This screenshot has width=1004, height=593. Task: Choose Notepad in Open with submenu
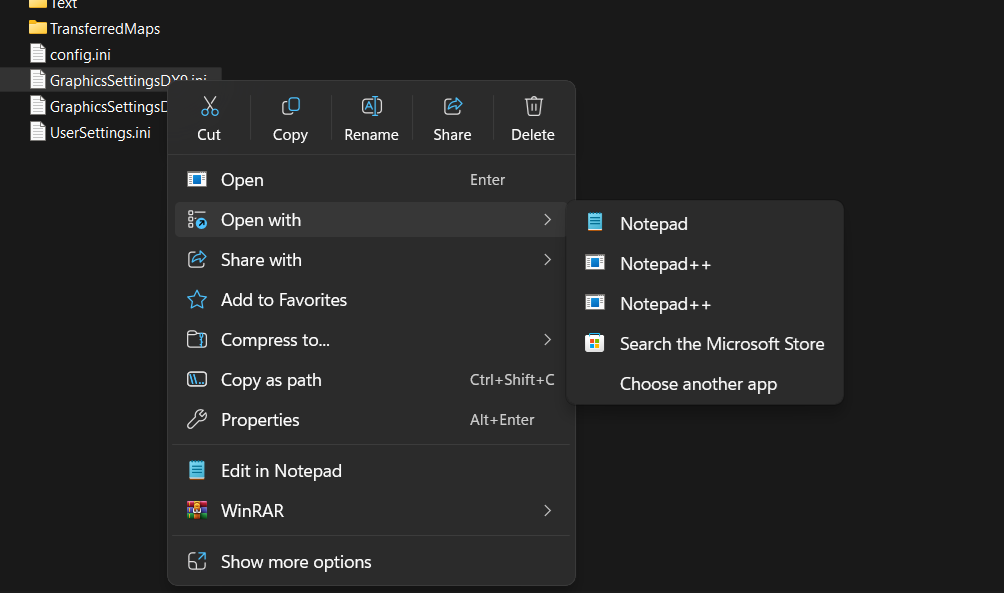point(653,224)
